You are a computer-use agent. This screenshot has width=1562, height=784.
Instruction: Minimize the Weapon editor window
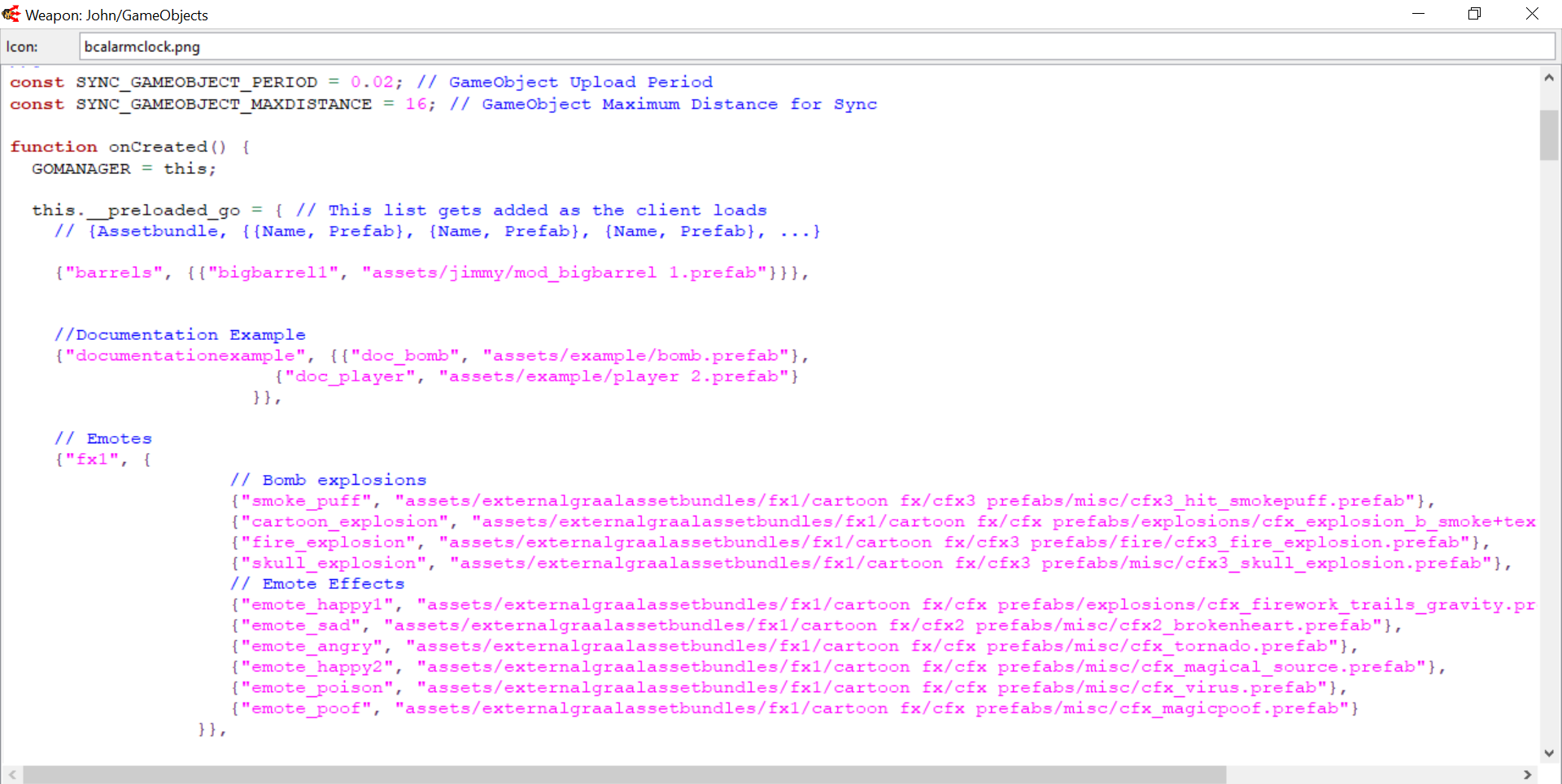point(1418,14)
